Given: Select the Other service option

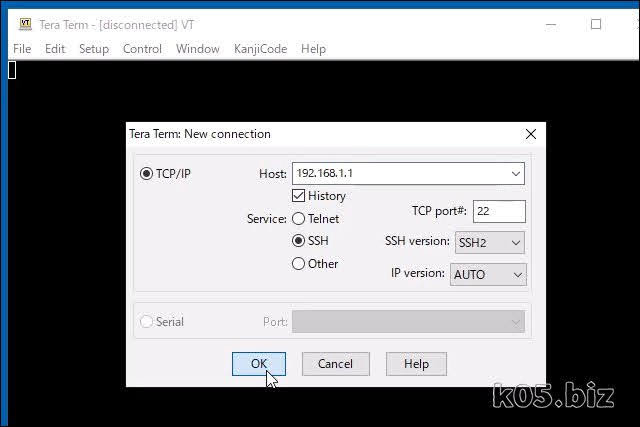Looking at the screenshot, I should tap(298, 264).
